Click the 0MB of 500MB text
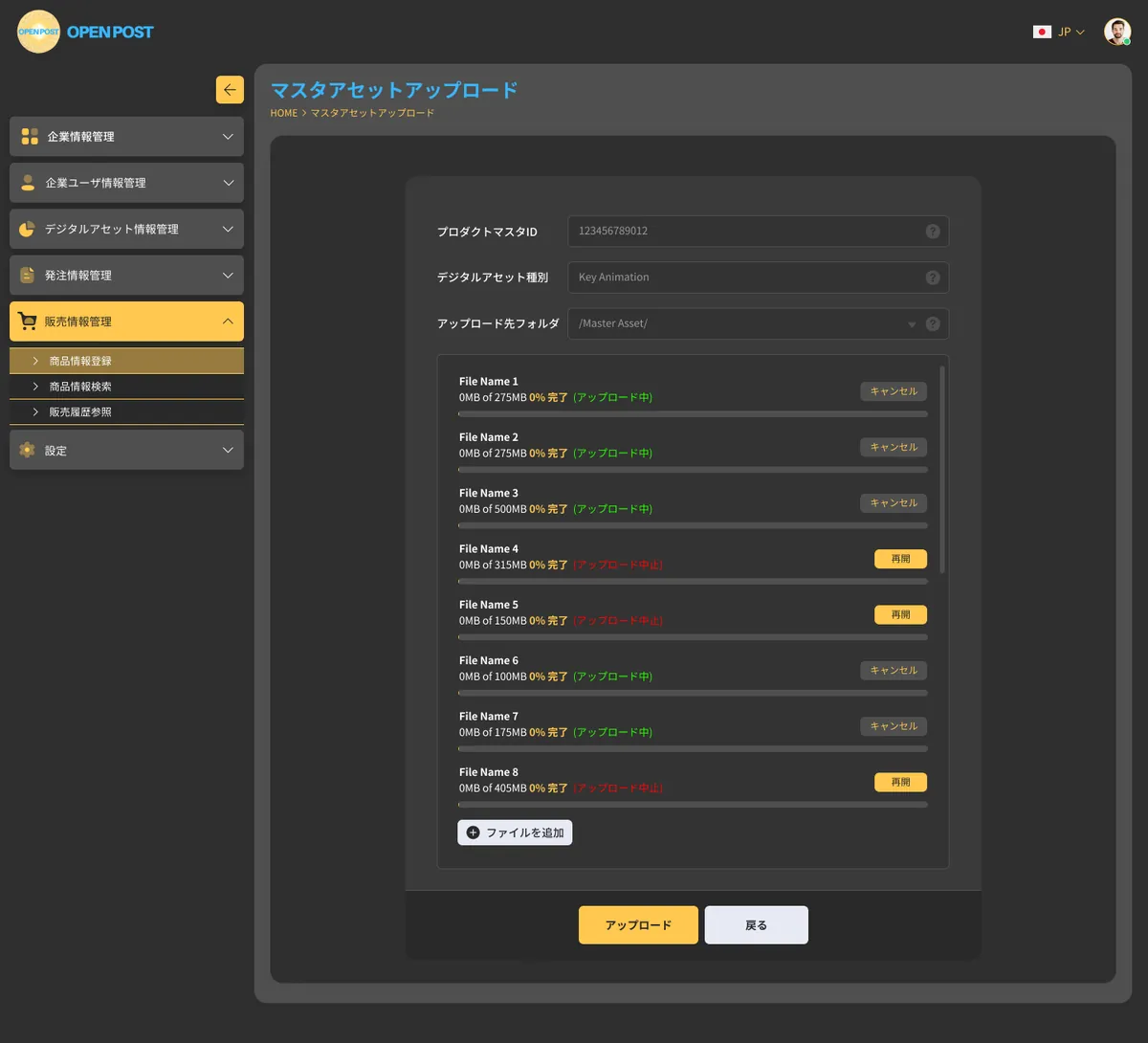The image size is (1148, 1043). pos(493,509)
